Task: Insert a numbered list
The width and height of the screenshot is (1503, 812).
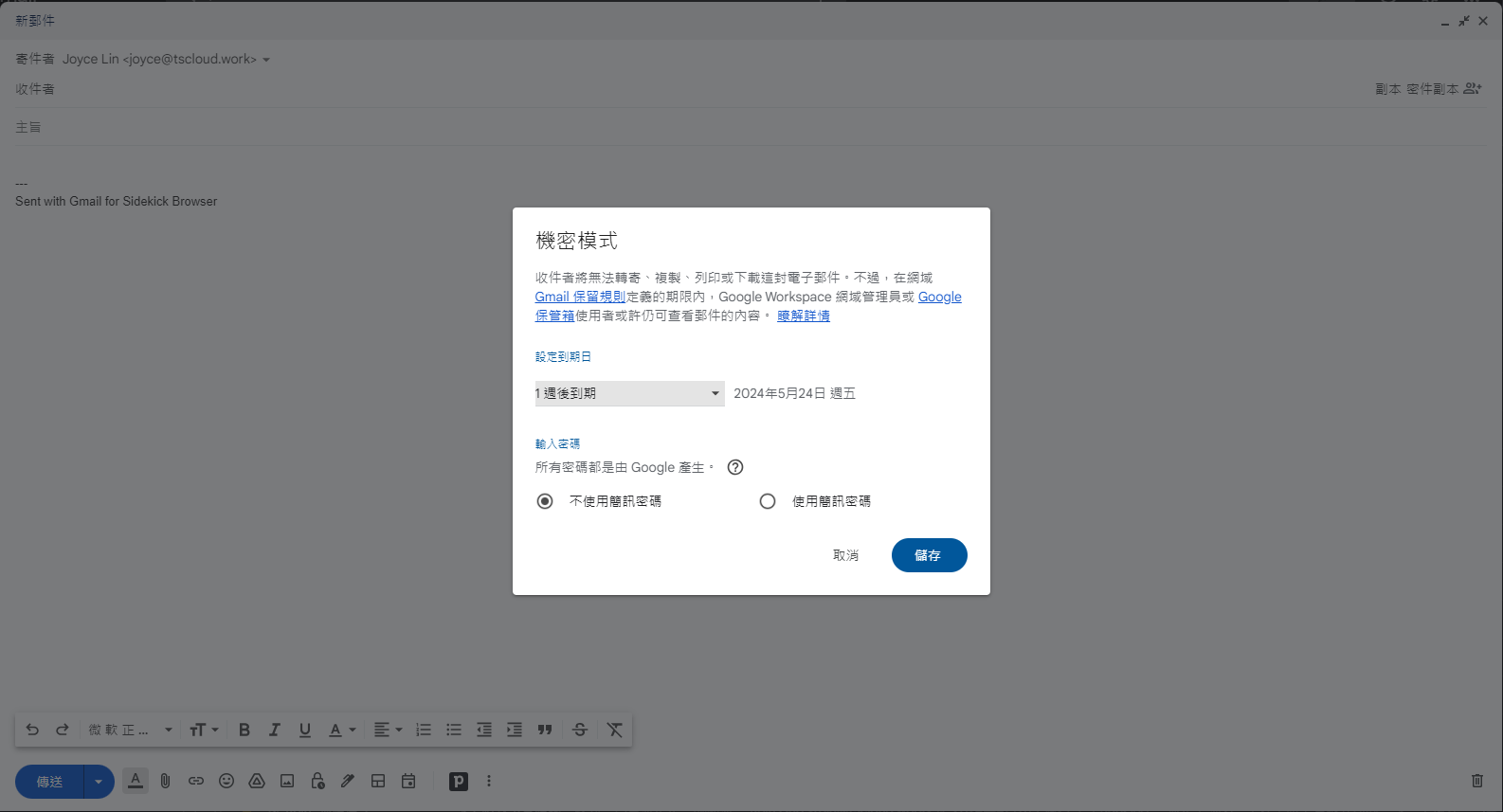Action: (424, 730)
